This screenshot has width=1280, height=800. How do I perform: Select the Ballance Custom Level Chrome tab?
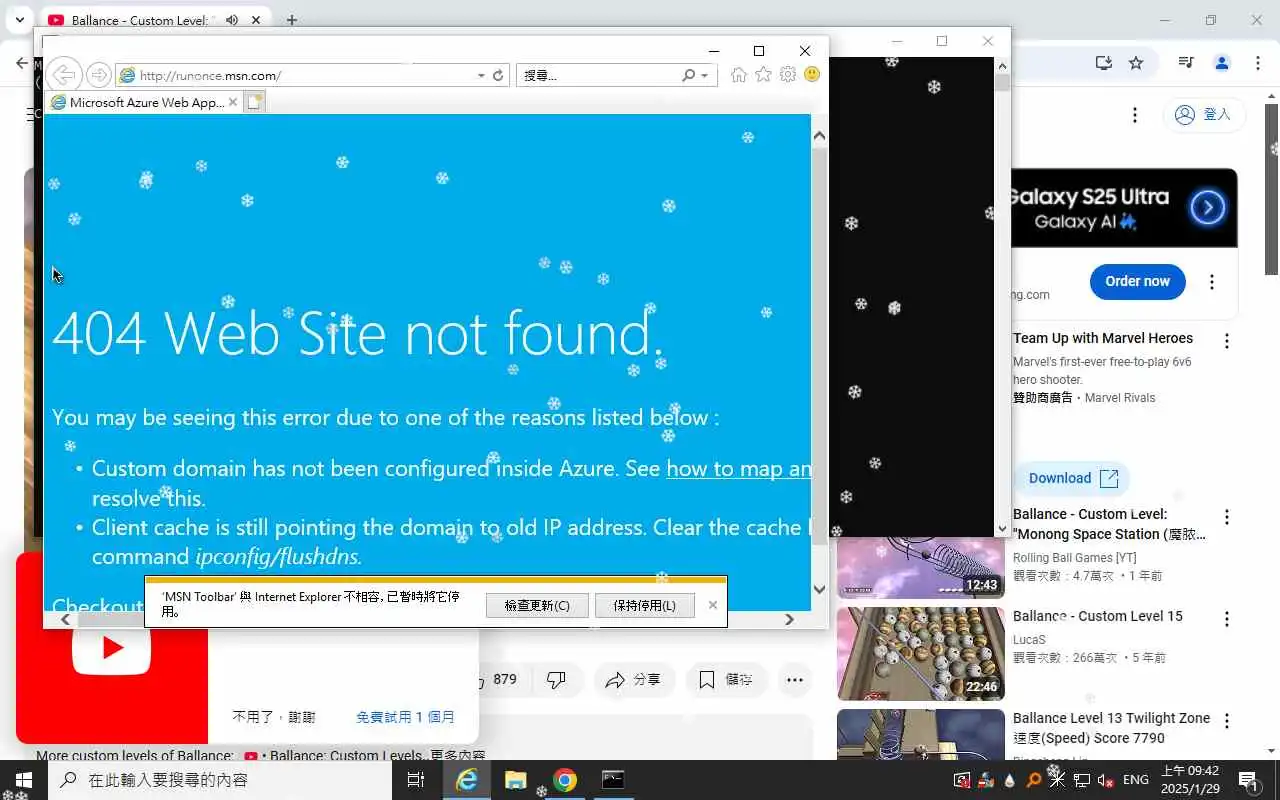[x=155, y=20]
